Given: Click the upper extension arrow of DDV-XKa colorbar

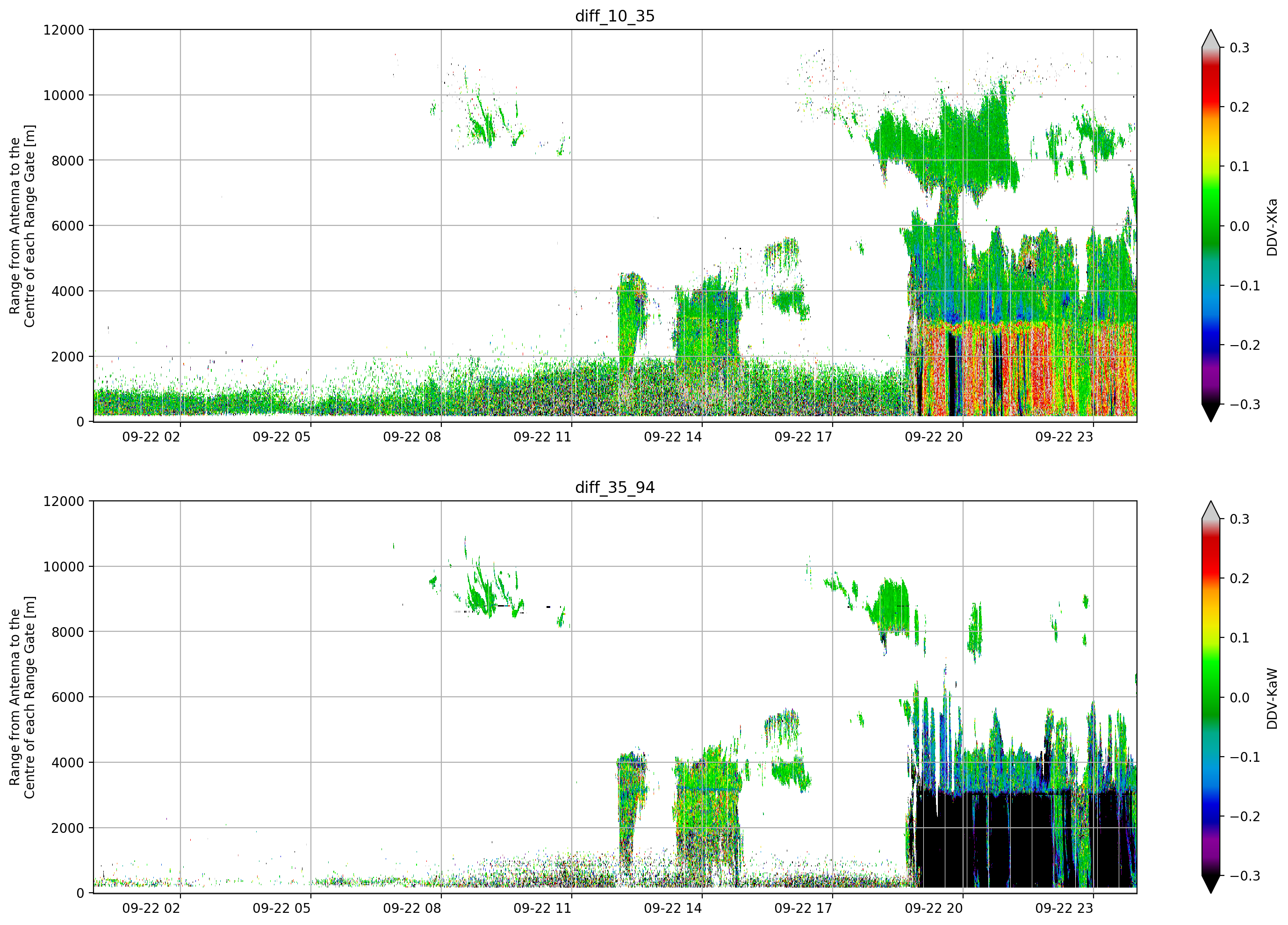Looking at the screenshot, I should (1211, 38).
